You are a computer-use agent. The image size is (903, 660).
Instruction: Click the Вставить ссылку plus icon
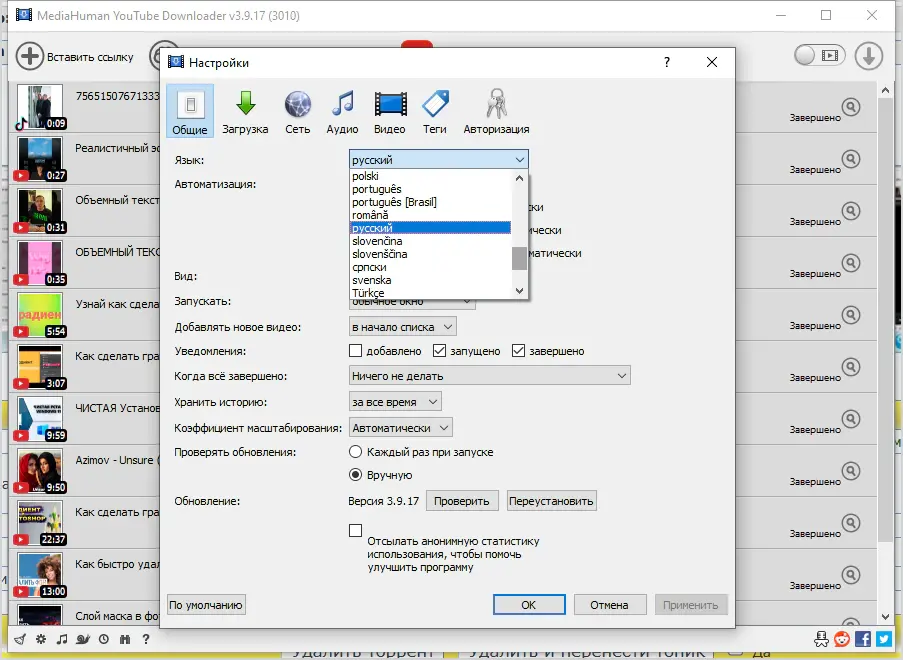click(x=29, y=56)
